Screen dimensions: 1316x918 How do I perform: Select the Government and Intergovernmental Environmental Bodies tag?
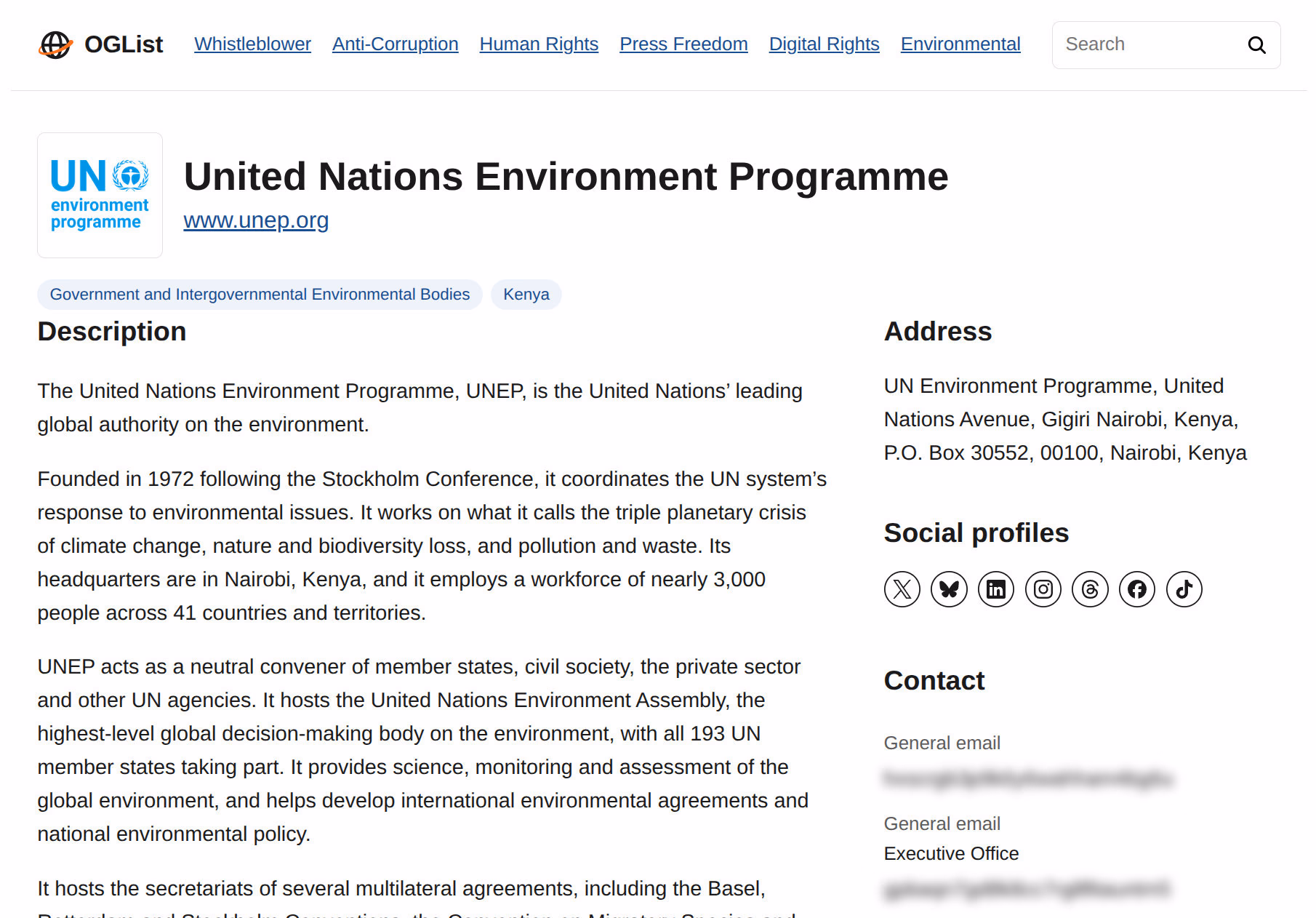[x=260, y=295]
